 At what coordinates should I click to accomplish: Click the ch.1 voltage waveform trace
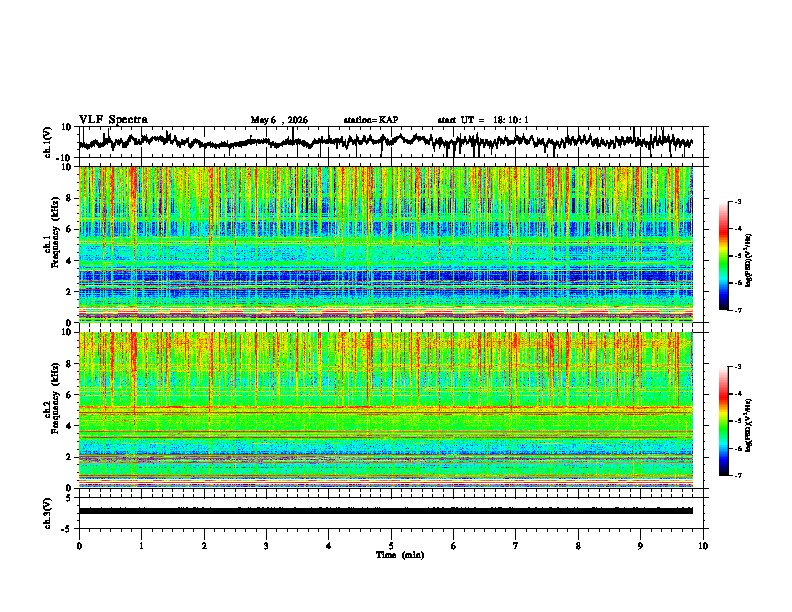point(386,142)
